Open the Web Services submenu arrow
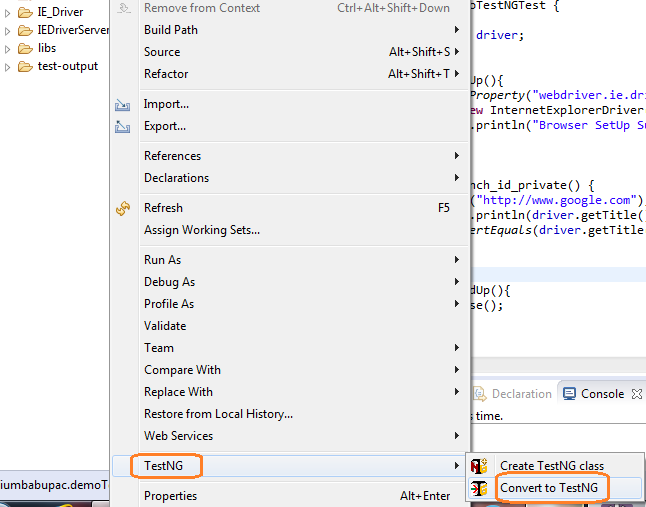The height and width of the screenshot is (507, 646). point(456,435)
